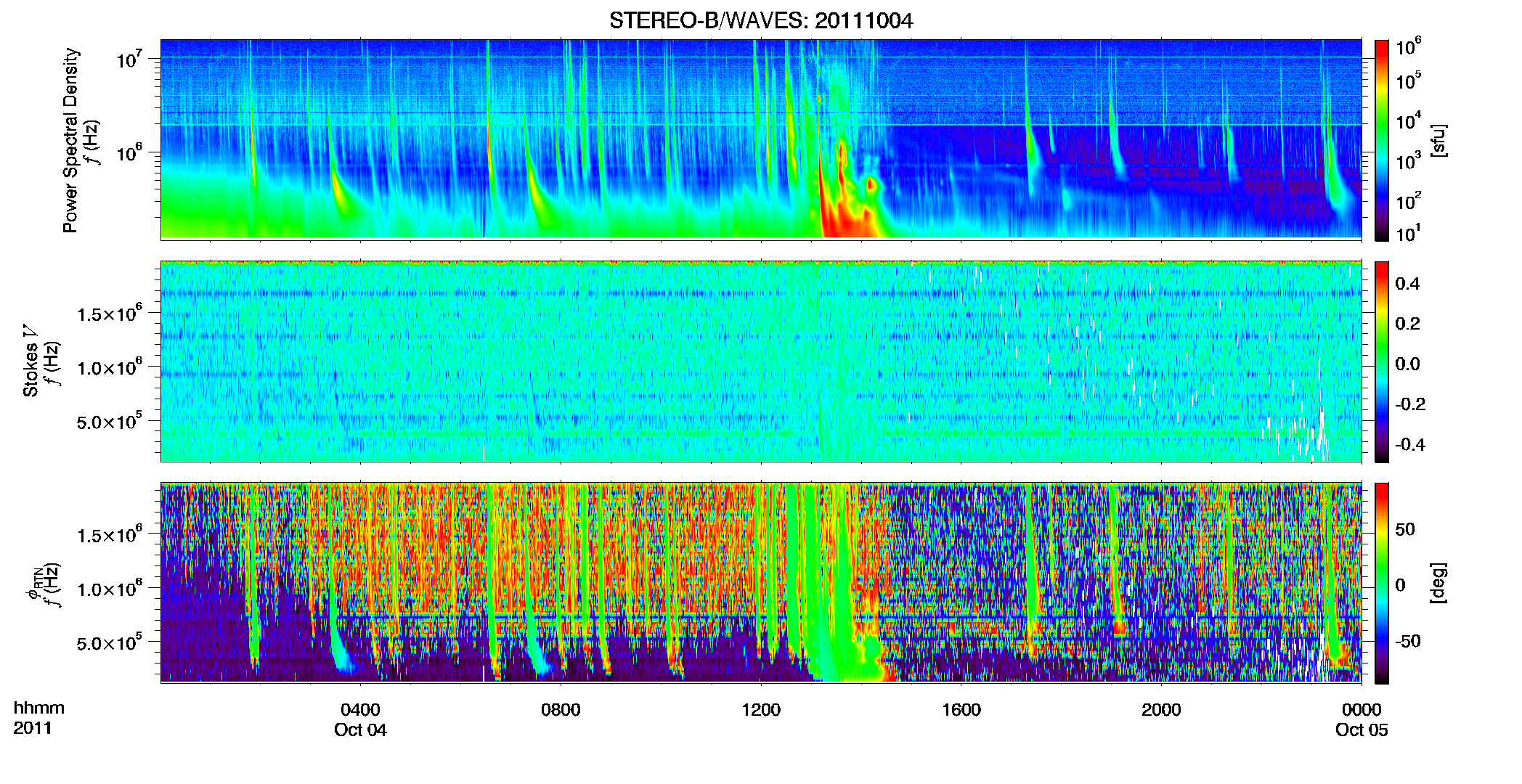
Task: Click the 2011 year label
Action: [33, 728]
